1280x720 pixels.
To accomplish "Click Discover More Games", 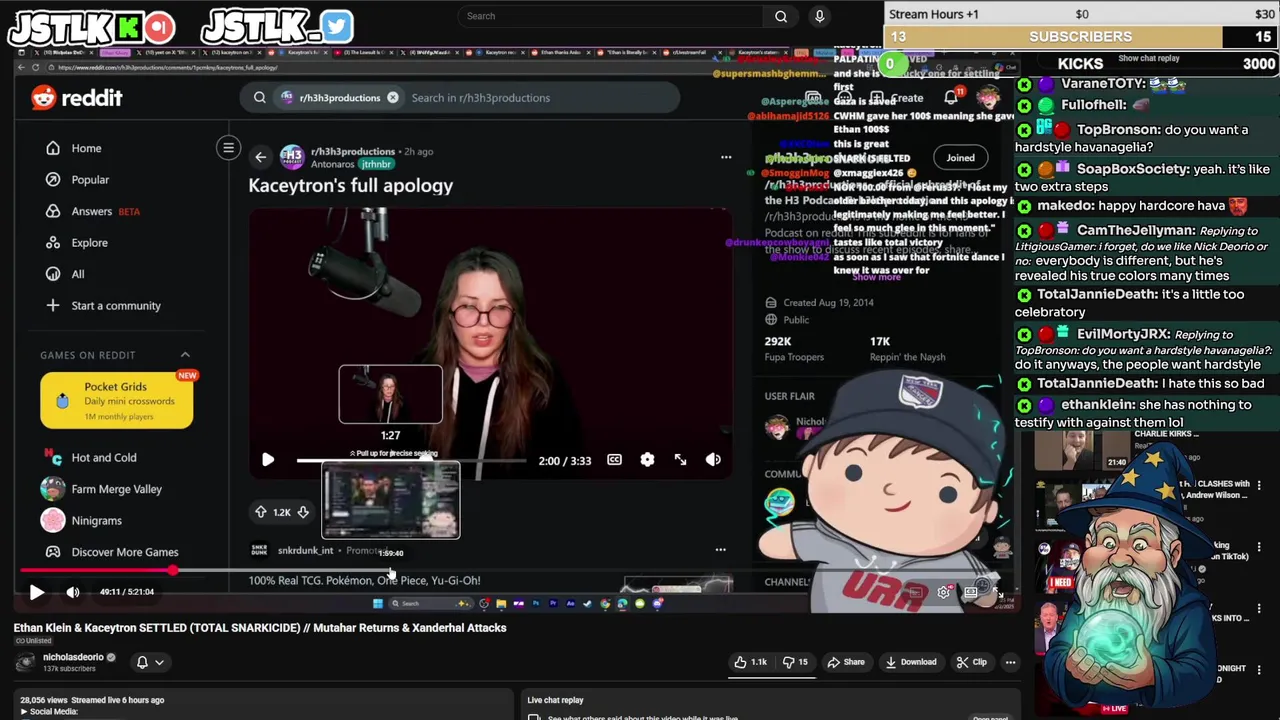I will click(x=124, y=552).
